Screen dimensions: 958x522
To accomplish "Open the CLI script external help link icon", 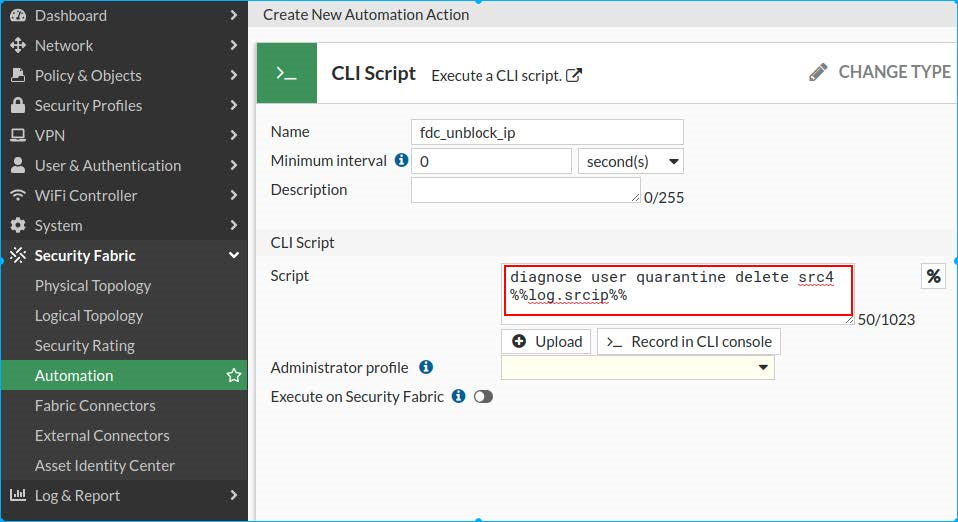I will point(574,75).
